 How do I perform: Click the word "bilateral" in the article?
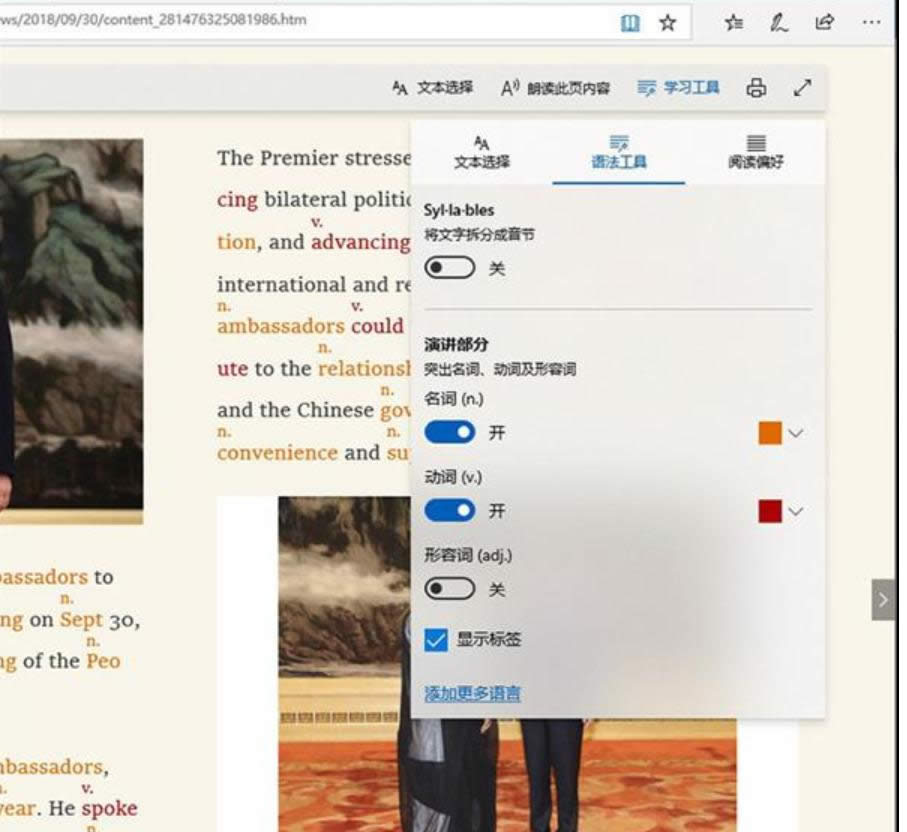point(305,200)
